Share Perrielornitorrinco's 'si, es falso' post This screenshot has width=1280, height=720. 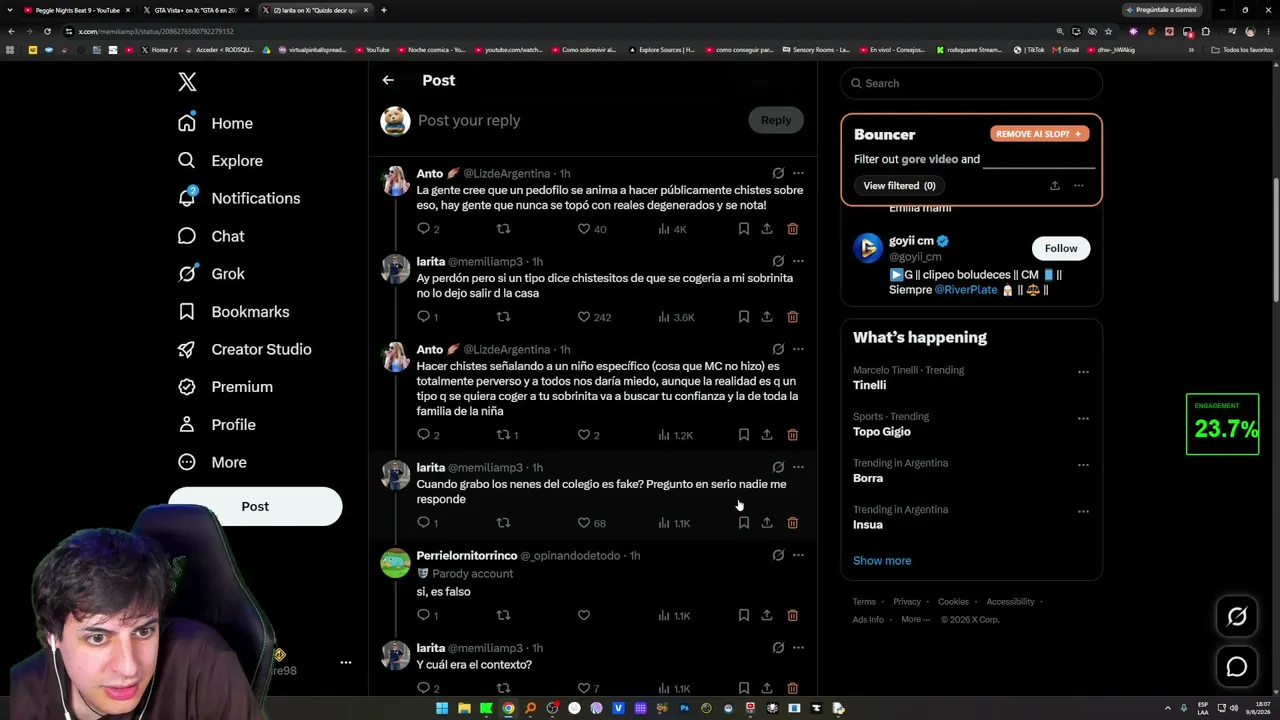(767, 615)
